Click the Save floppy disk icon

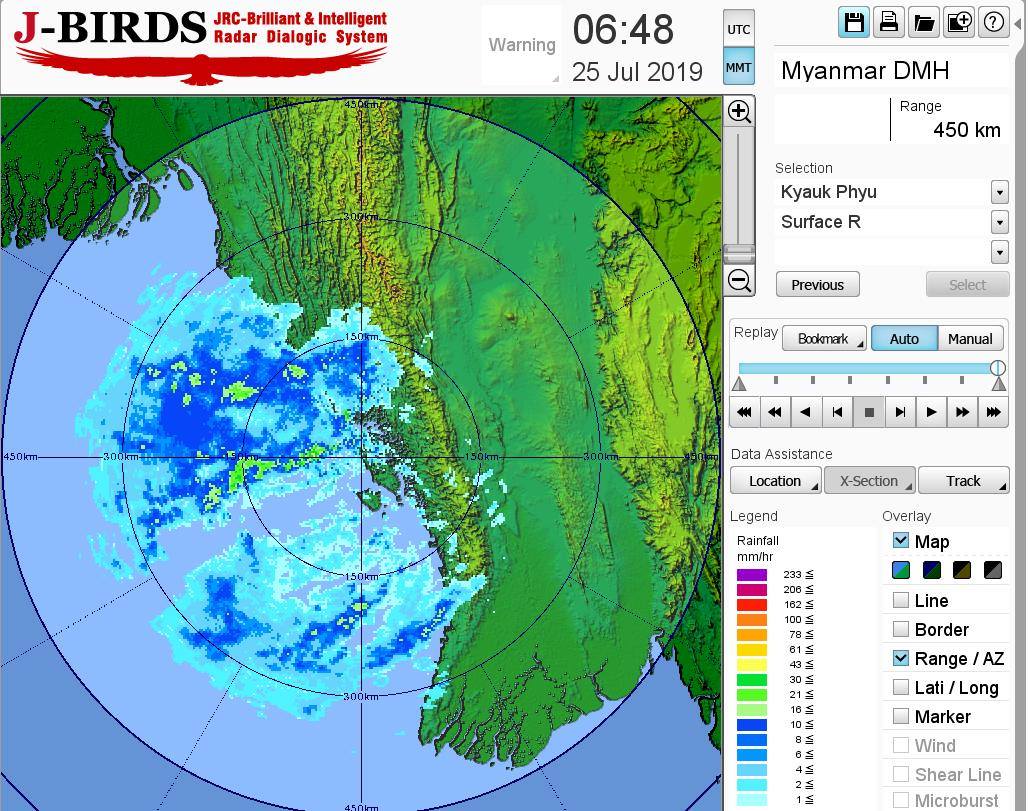tap(854, 22)
